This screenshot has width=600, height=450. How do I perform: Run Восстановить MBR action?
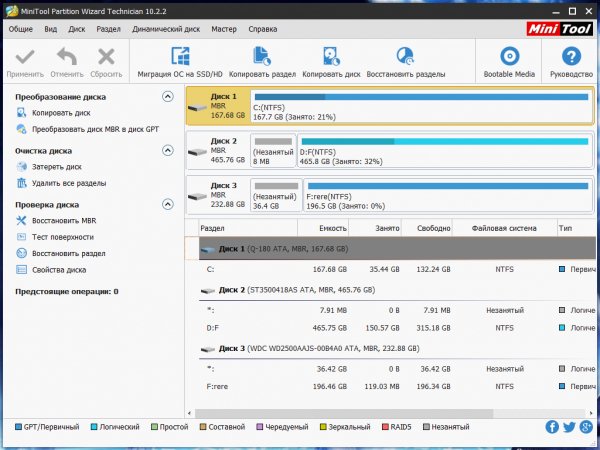(x=64, y=221)
